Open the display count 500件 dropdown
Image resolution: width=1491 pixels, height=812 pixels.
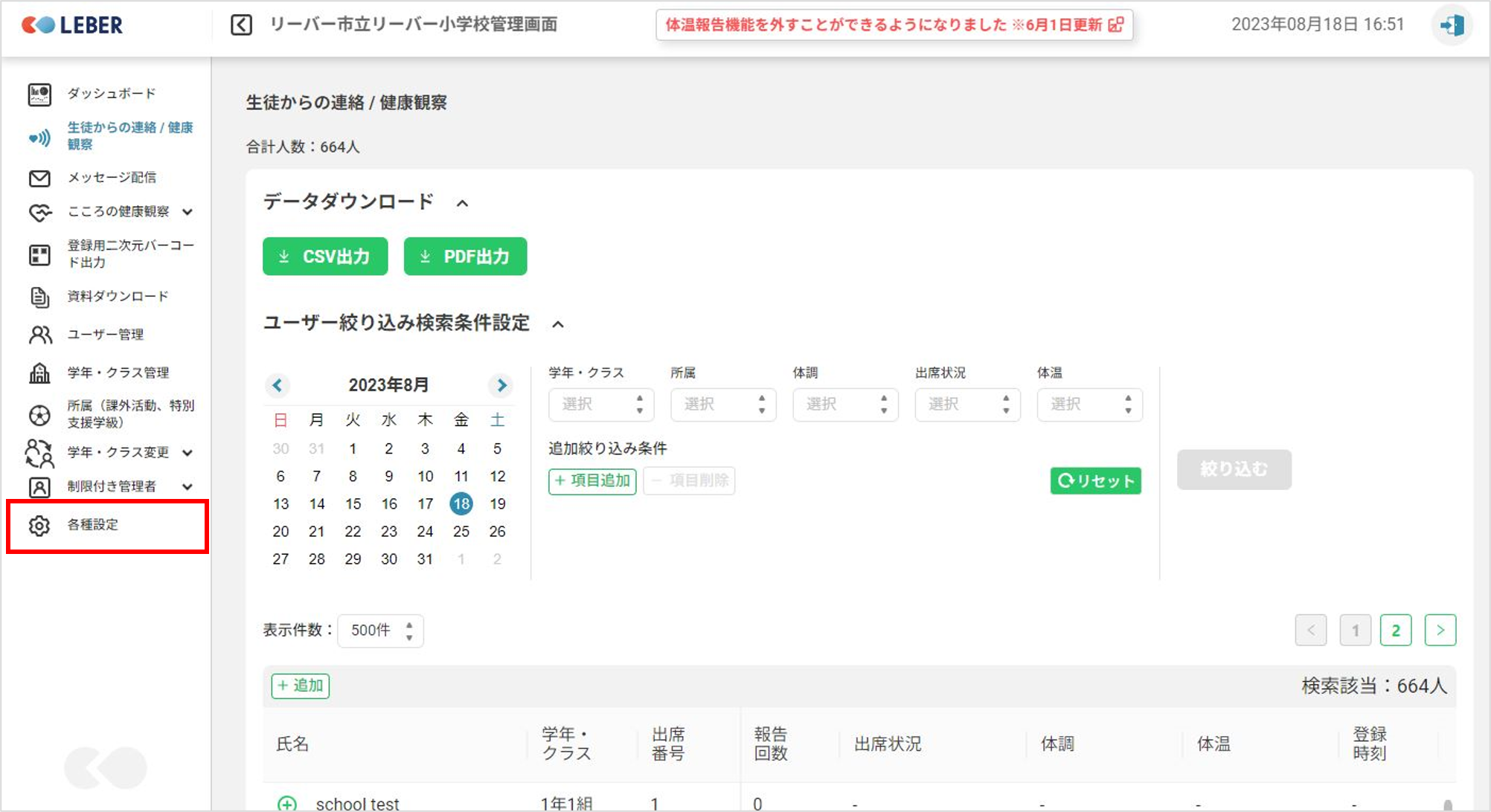point(380,631)
